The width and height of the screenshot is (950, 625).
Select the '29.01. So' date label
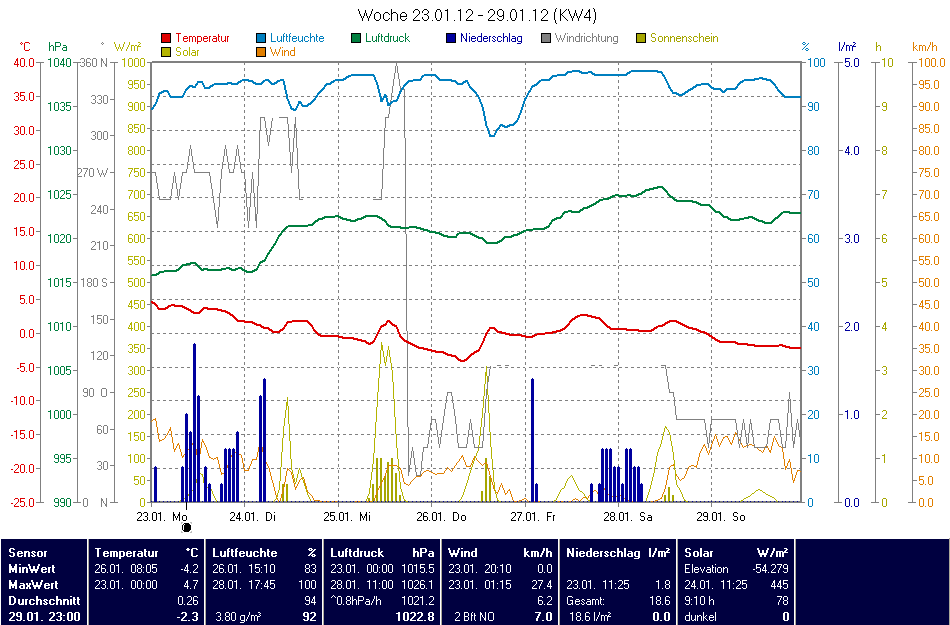(720, 517)
